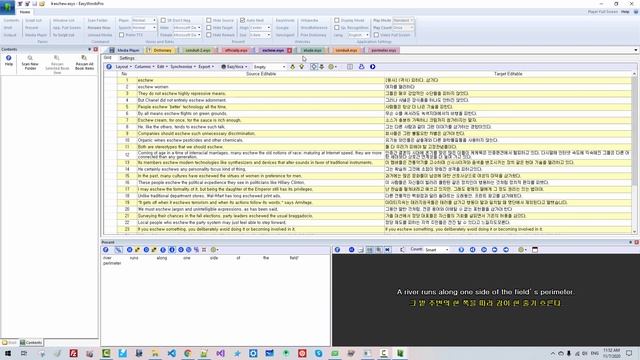Click Wikipedia in ribbon

click(309, 20)
